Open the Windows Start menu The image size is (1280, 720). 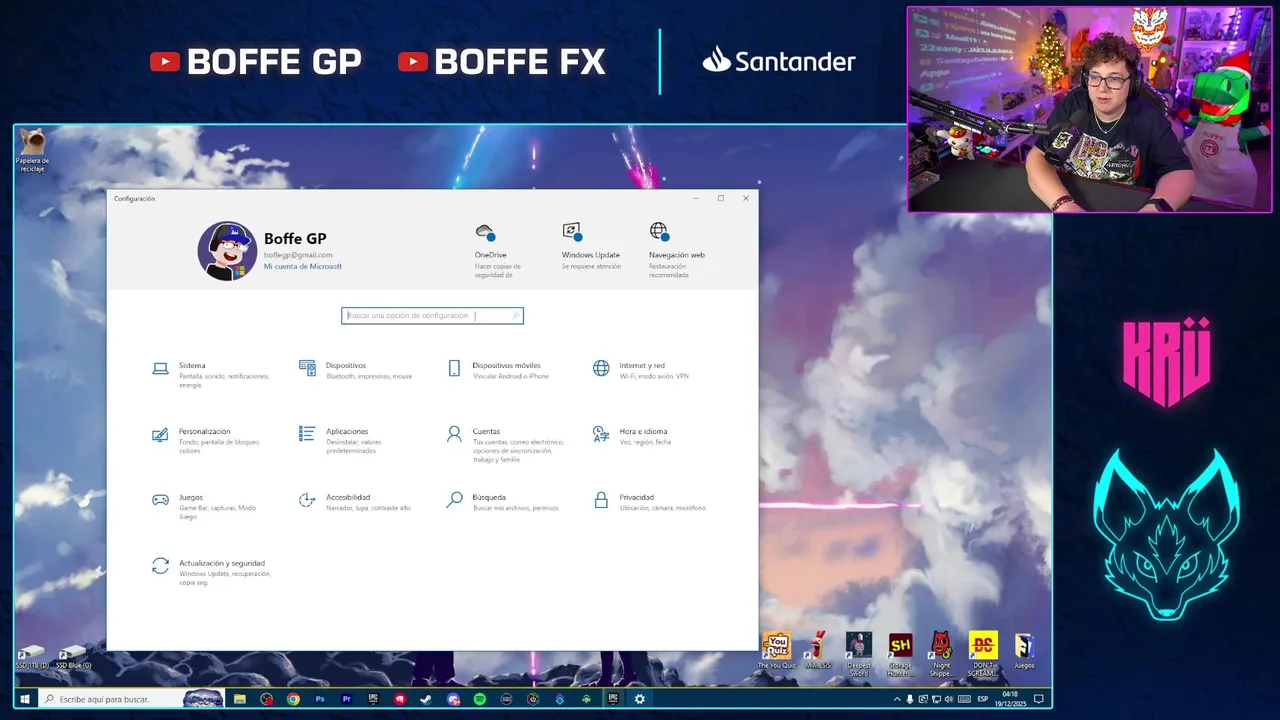click(25, 699)
